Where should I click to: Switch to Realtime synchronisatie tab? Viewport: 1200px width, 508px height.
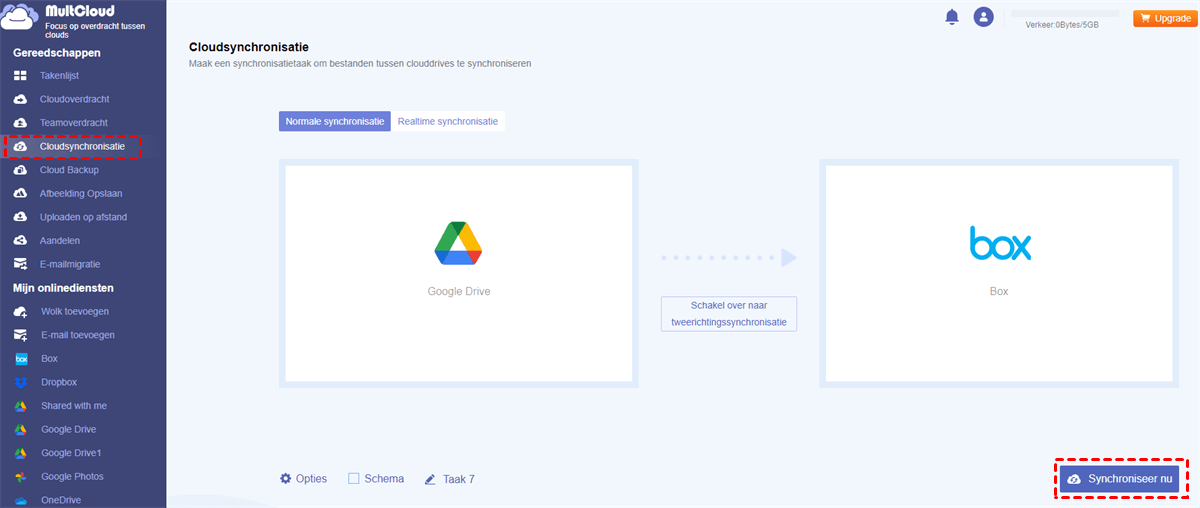pyautogui.click(x=448, y=121)
